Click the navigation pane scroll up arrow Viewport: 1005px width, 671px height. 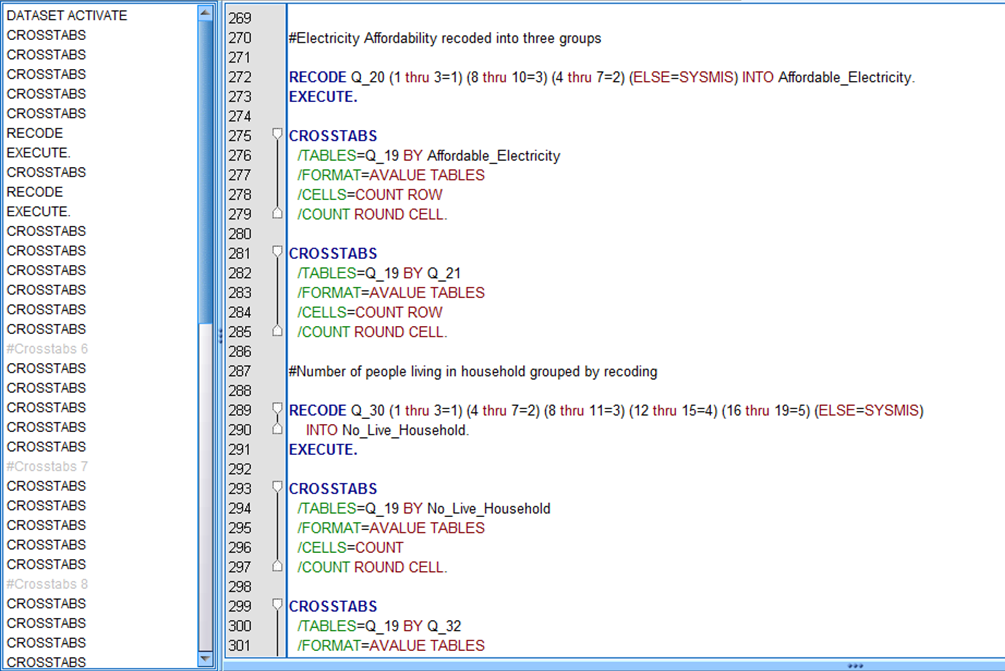pyautogui.click(x=205, y=13)
